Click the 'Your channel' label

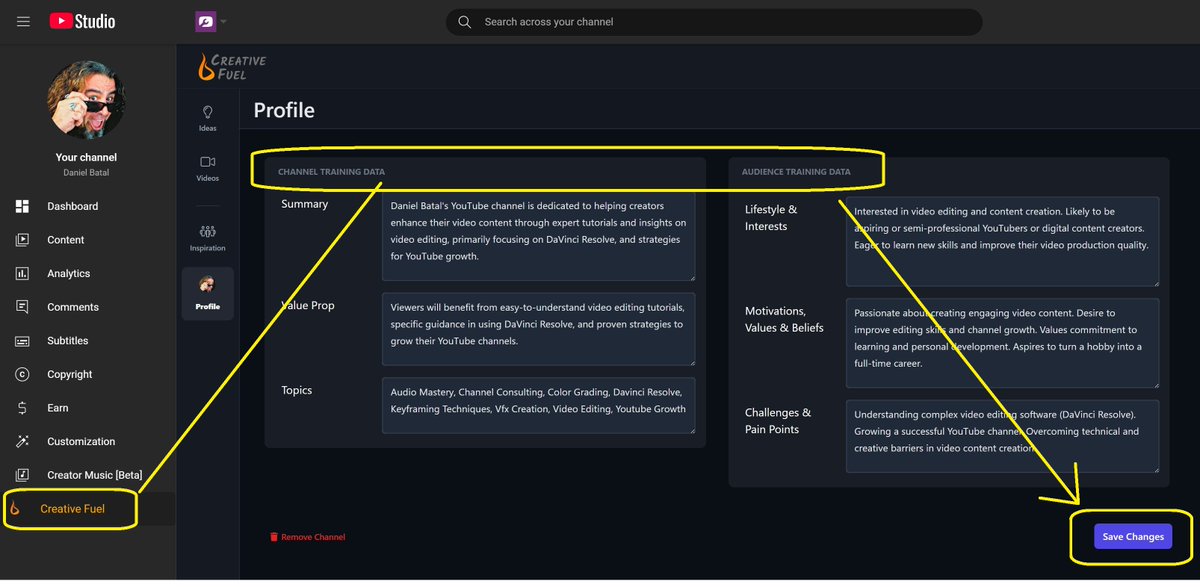[x=86, y=157]
